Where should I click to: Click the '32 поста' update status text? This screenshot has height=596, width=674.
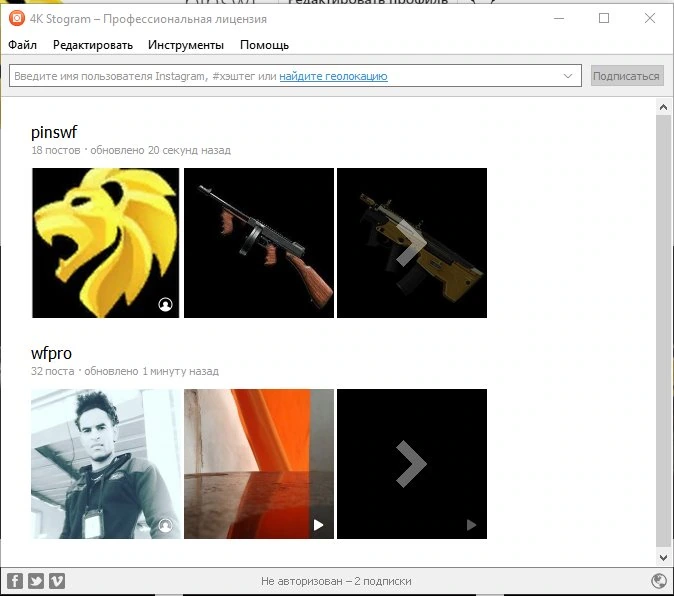(125, 371)
